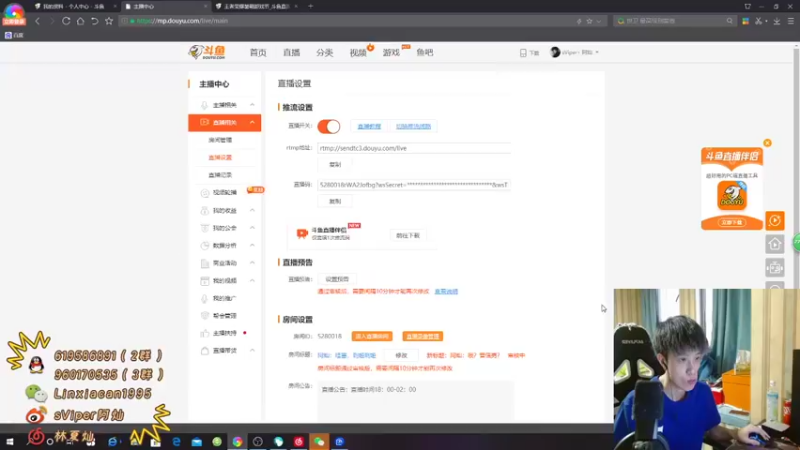Open the account dropdown arrow beside username
This screenshot has height=450, width=800.
coord(597,52)
